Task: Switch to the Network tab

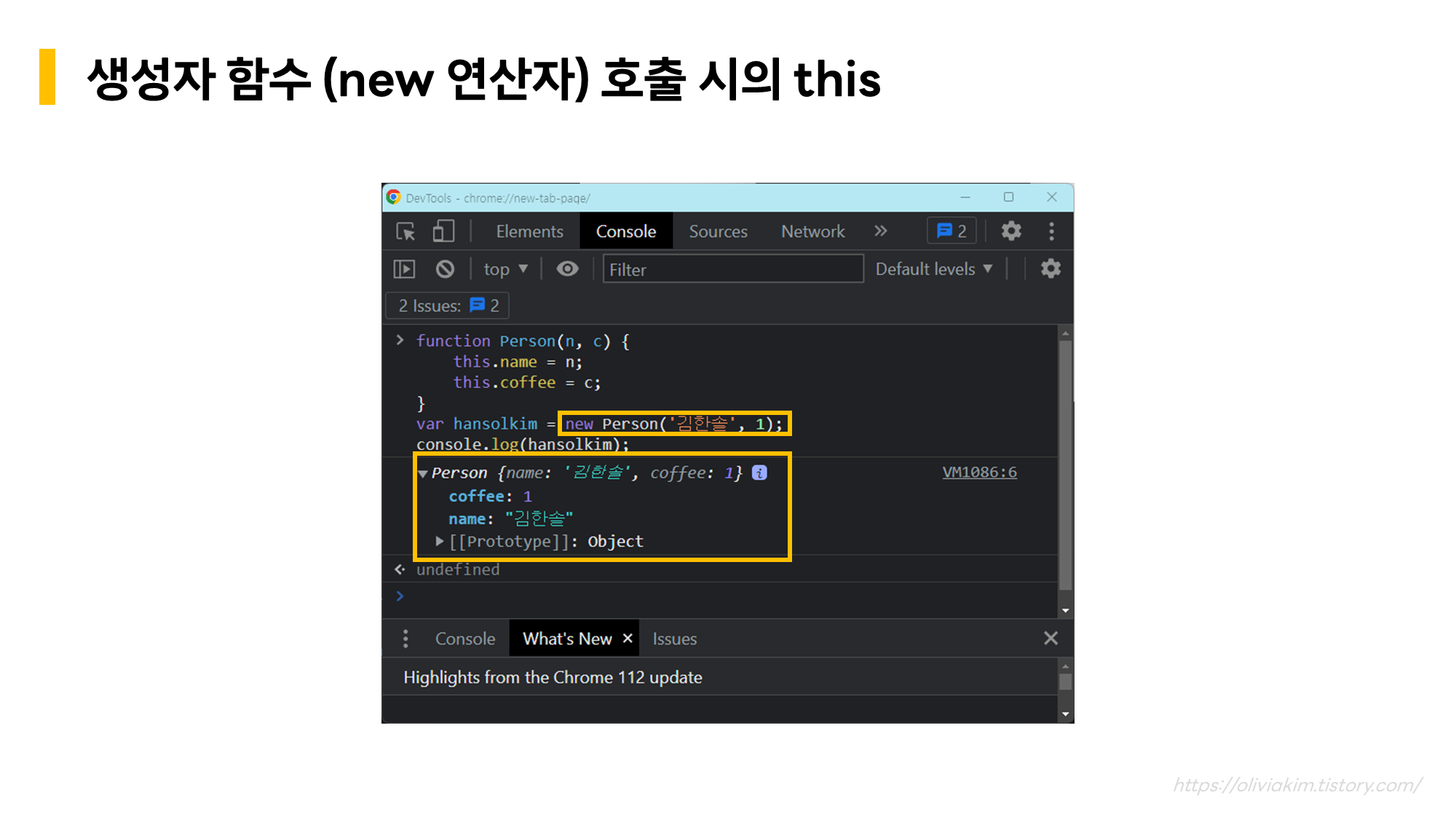Action: click(812, 232)
